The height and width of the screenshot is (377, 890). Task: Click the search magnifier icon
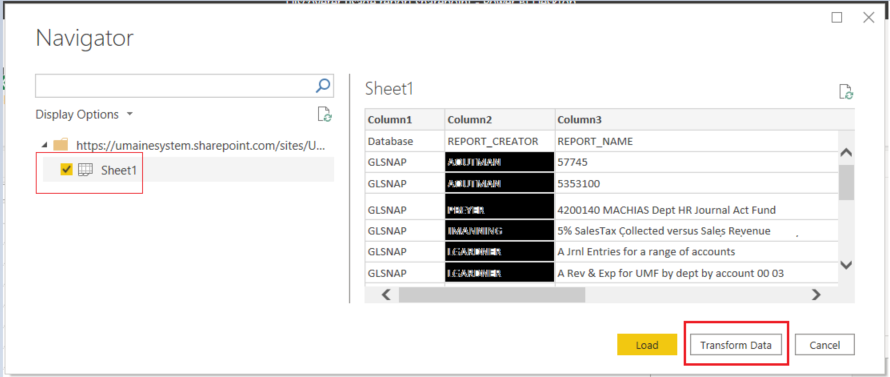click(x=323, y=86)
